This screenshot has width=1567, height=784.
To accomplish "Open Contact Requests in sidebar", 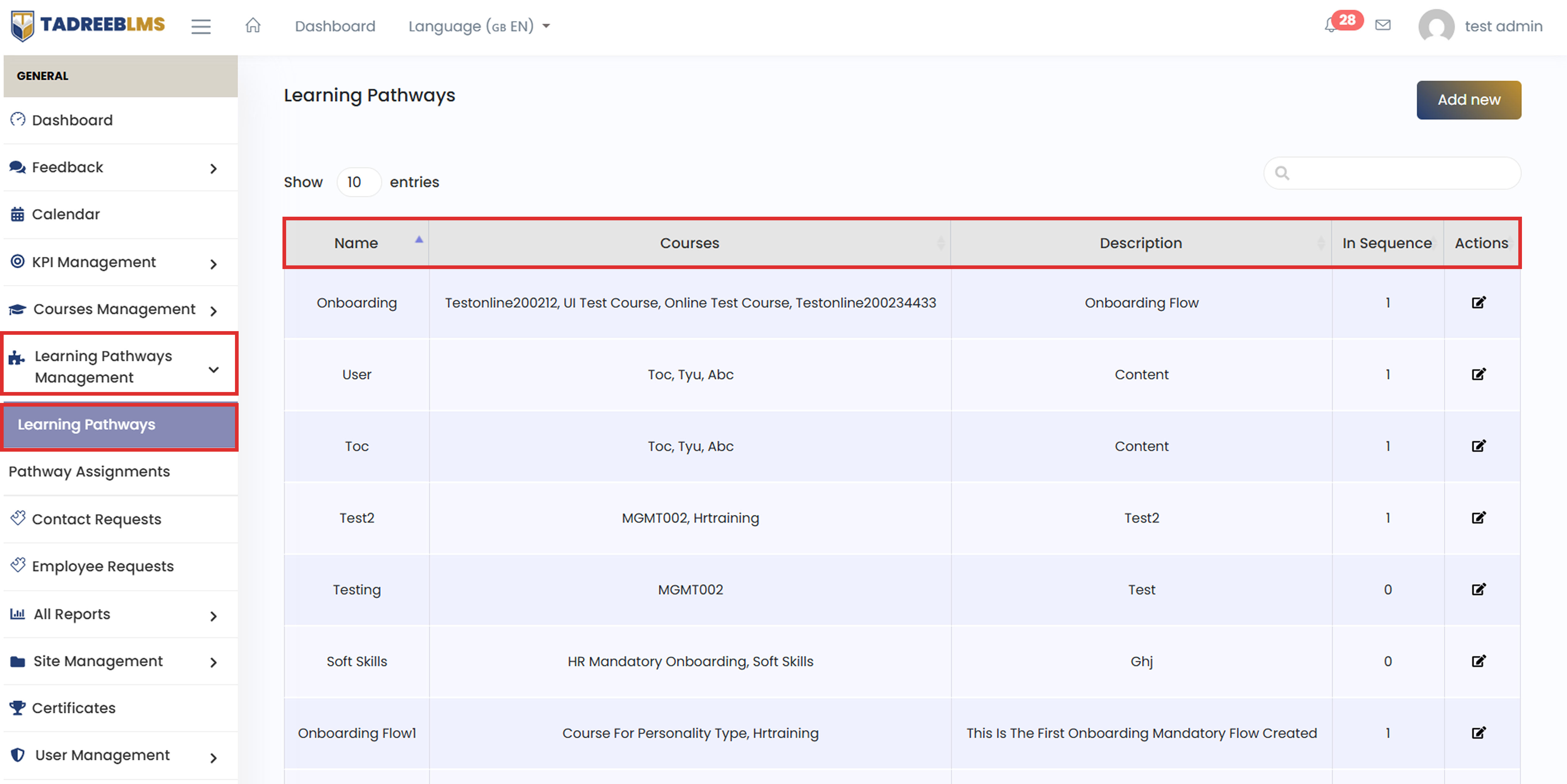I will click(x=97, y=519).
